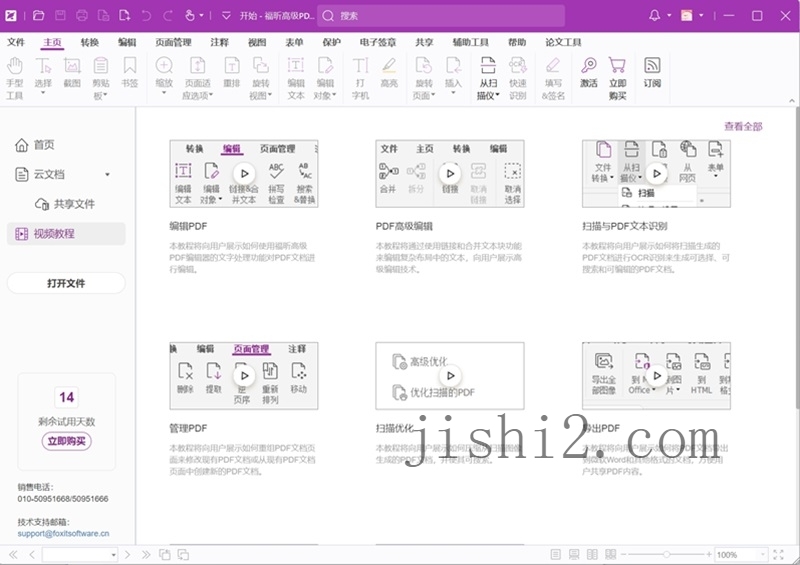Click From Scanner (从扫描仪) icon
800x565 pixels.
point(488,66)
